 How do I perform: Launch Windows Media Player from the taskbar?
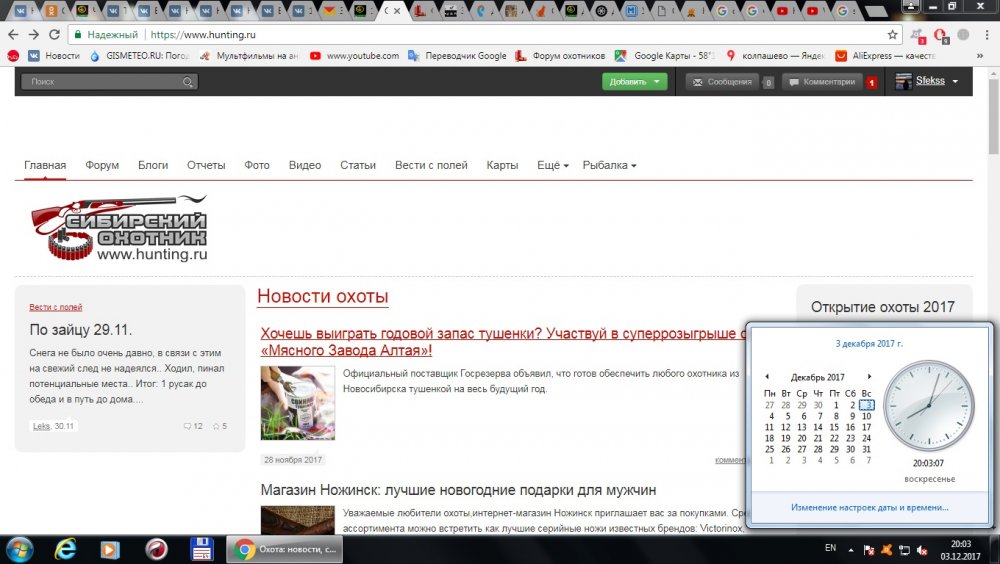point(111,548)
